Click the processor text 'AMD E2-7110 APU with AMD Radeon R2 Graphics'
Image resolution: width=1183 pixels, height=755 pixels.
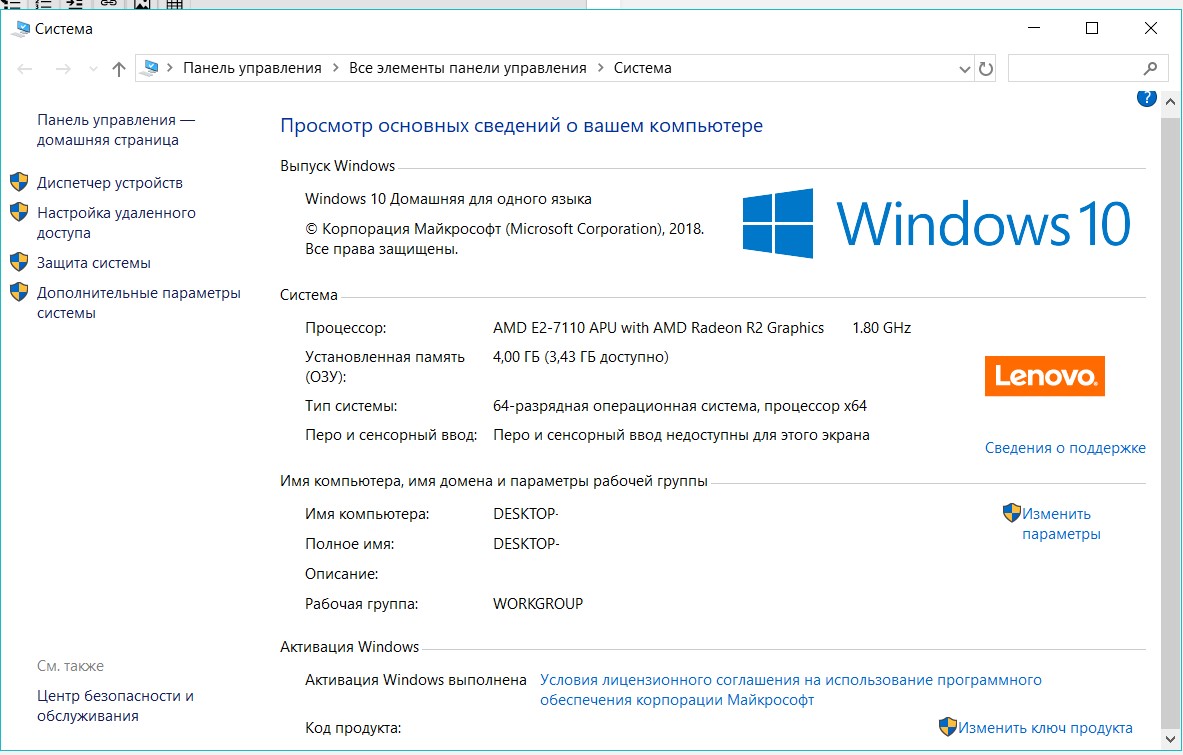[658, 327]
